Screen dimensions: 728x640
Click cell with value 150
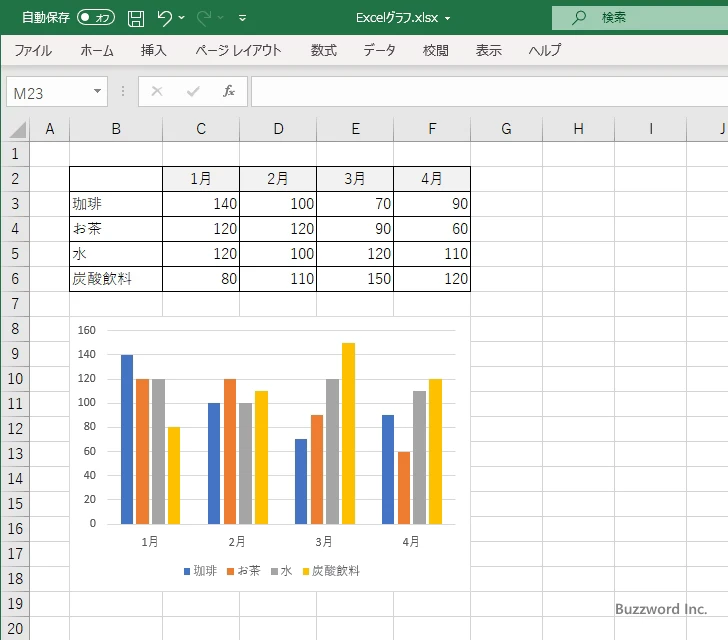coord(355,279)
